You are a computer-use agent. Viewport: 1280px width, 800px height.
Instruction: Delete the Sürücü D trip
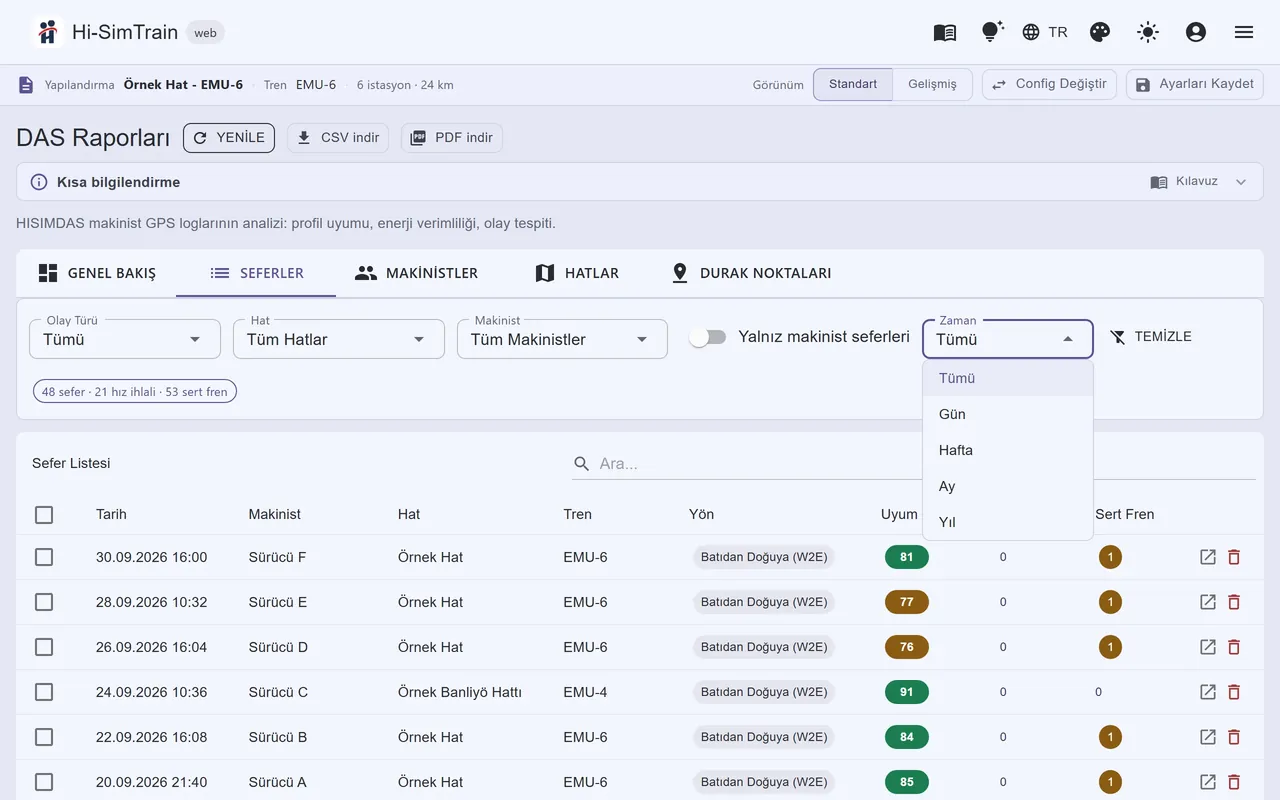[x=1234, y=647]
